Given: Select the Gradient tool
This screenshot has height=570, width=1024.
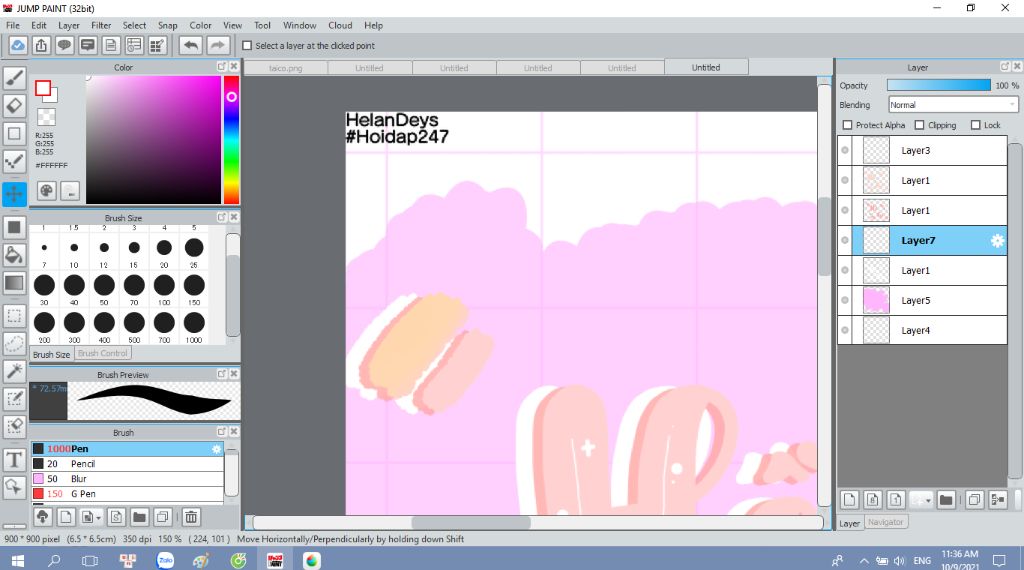Looking at the screenshot, I should click(14, 283).
